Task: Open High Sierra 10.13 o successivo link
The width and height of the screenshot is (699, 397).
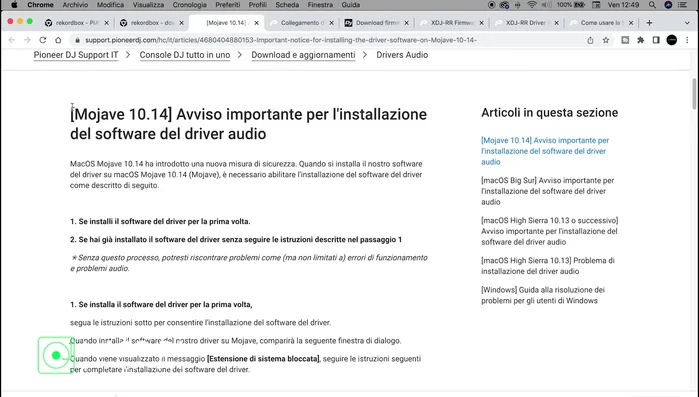Action: point(550,231)
